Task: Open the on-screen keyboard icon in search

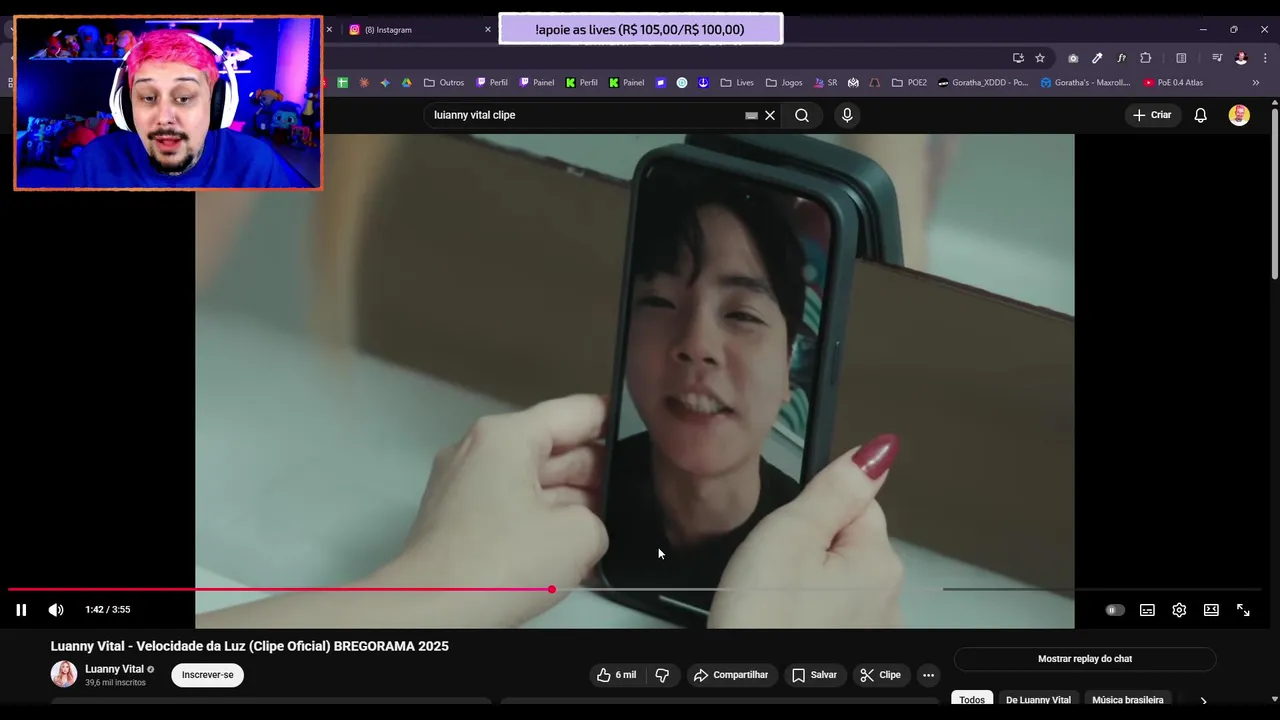Action: (x=751, y=115)
